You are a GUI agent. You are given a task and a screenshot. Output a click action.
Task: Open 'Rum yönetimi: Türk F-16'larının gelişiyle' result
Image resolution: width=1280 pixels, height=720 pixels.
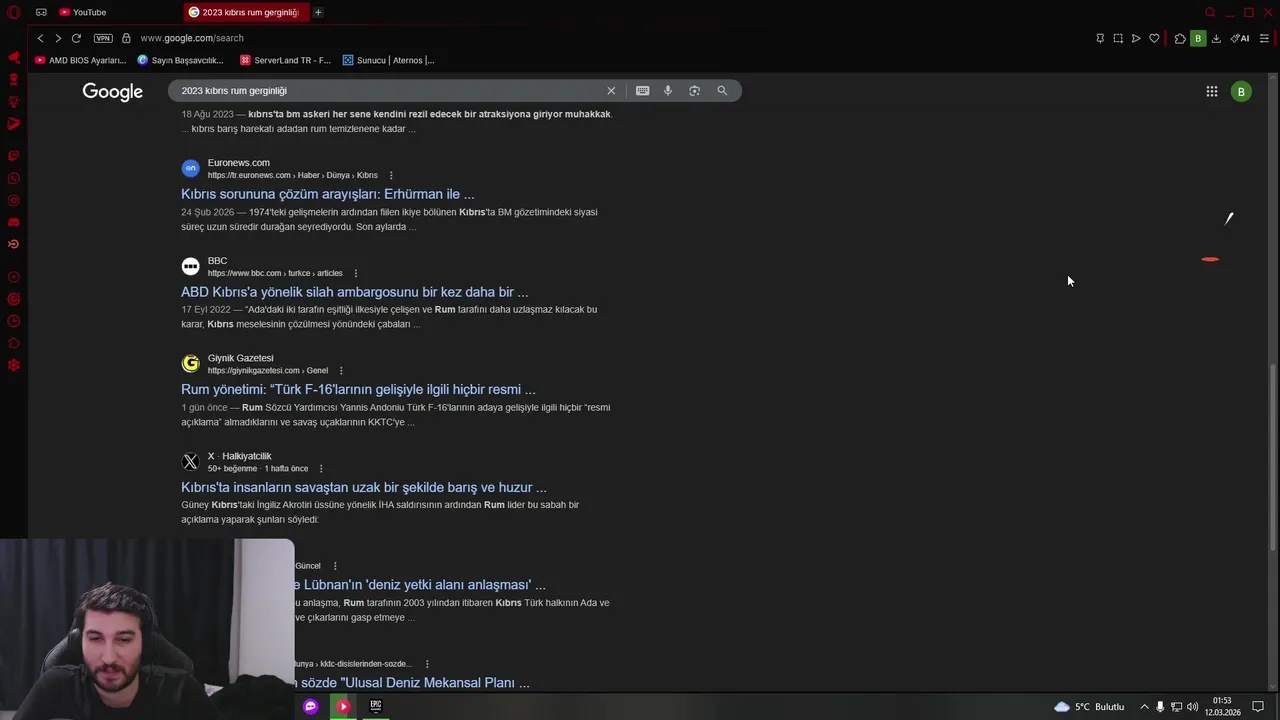tap(358, 389)
